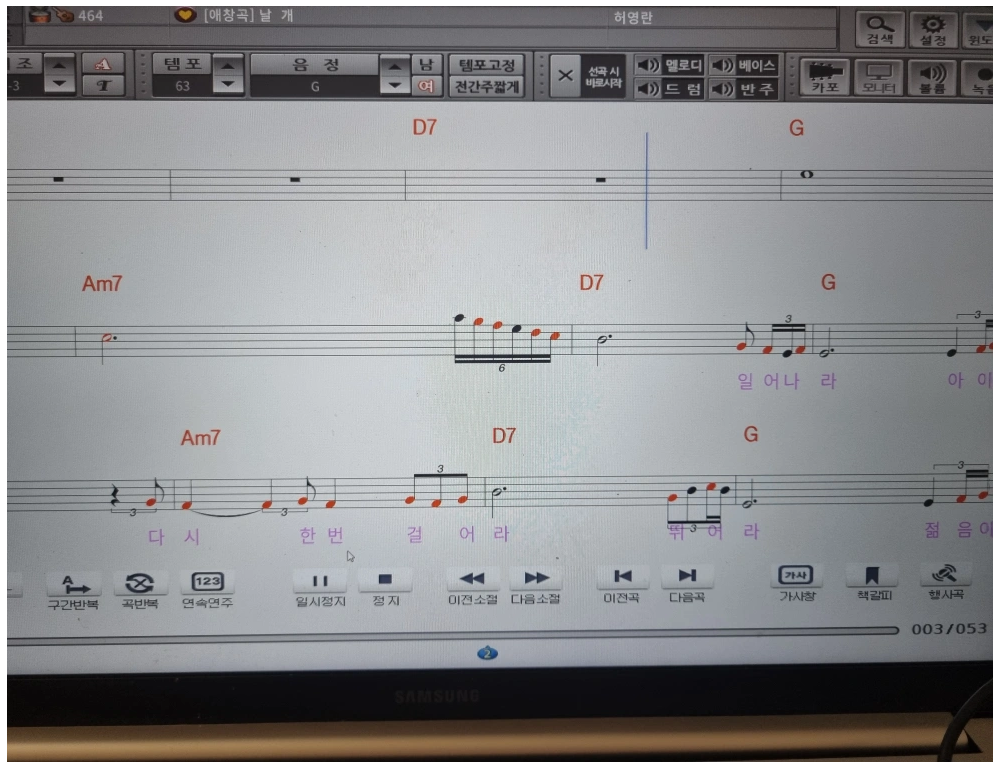The height and width of the screenshot is (767, 1000).
Task: Click the section repeat (구간반복) icon
Action: pyautogui.click(x=74, y=583)
